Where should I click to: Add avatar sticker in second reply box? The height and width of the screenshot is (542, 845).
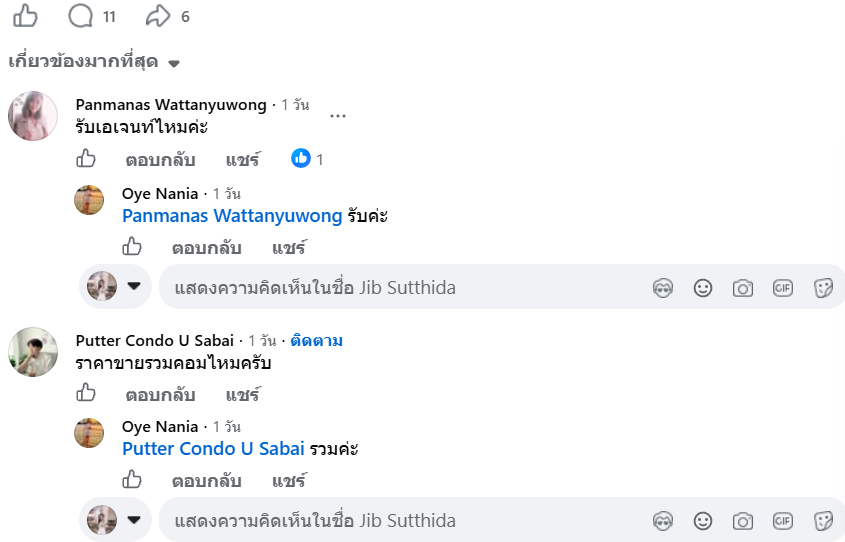(x=663, y=521)
